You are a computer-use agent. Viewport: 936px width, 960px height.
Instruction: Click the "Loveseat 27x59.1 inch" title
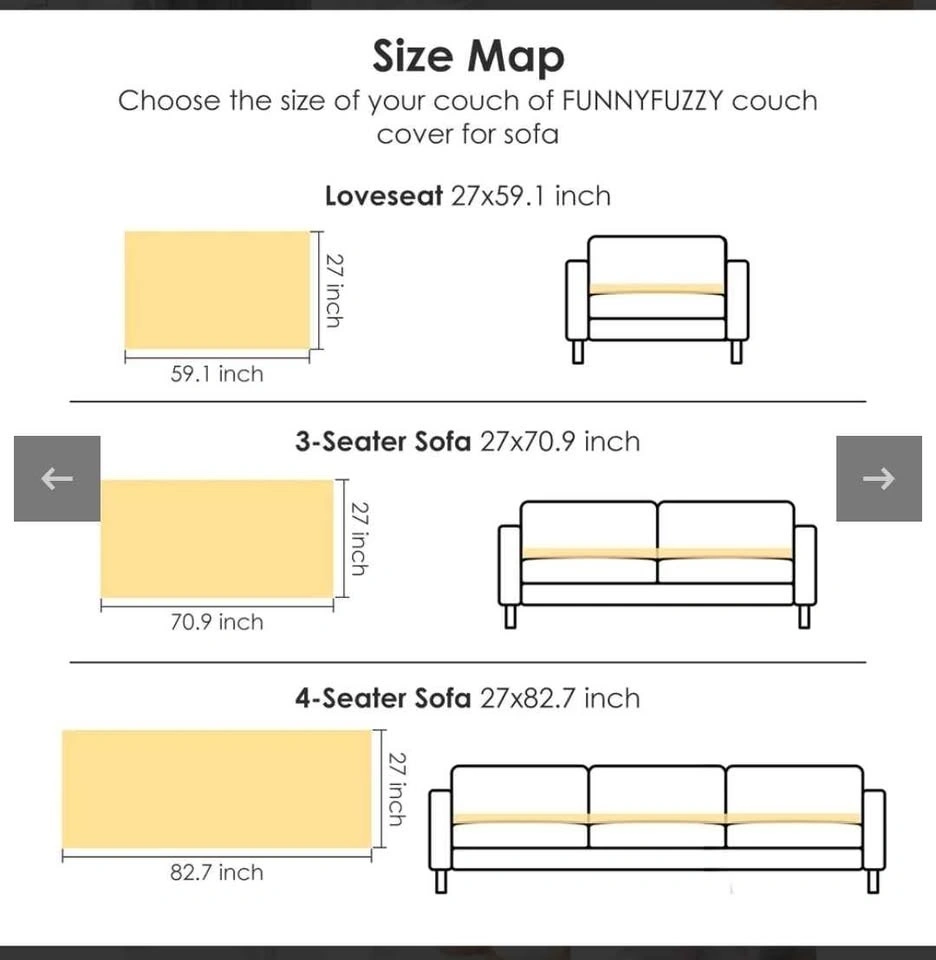tap(467, 196)
